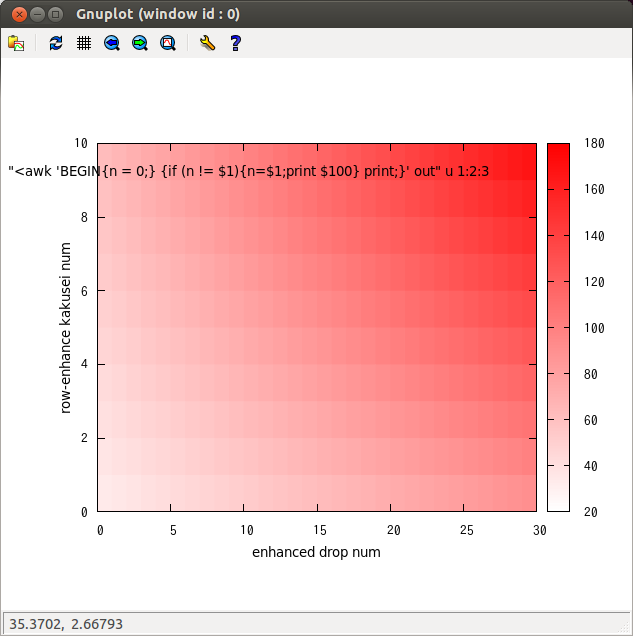This screenshot has height=636, width=633.
Task: Maximize the Gnuplot window
Action: coord(56,14)
